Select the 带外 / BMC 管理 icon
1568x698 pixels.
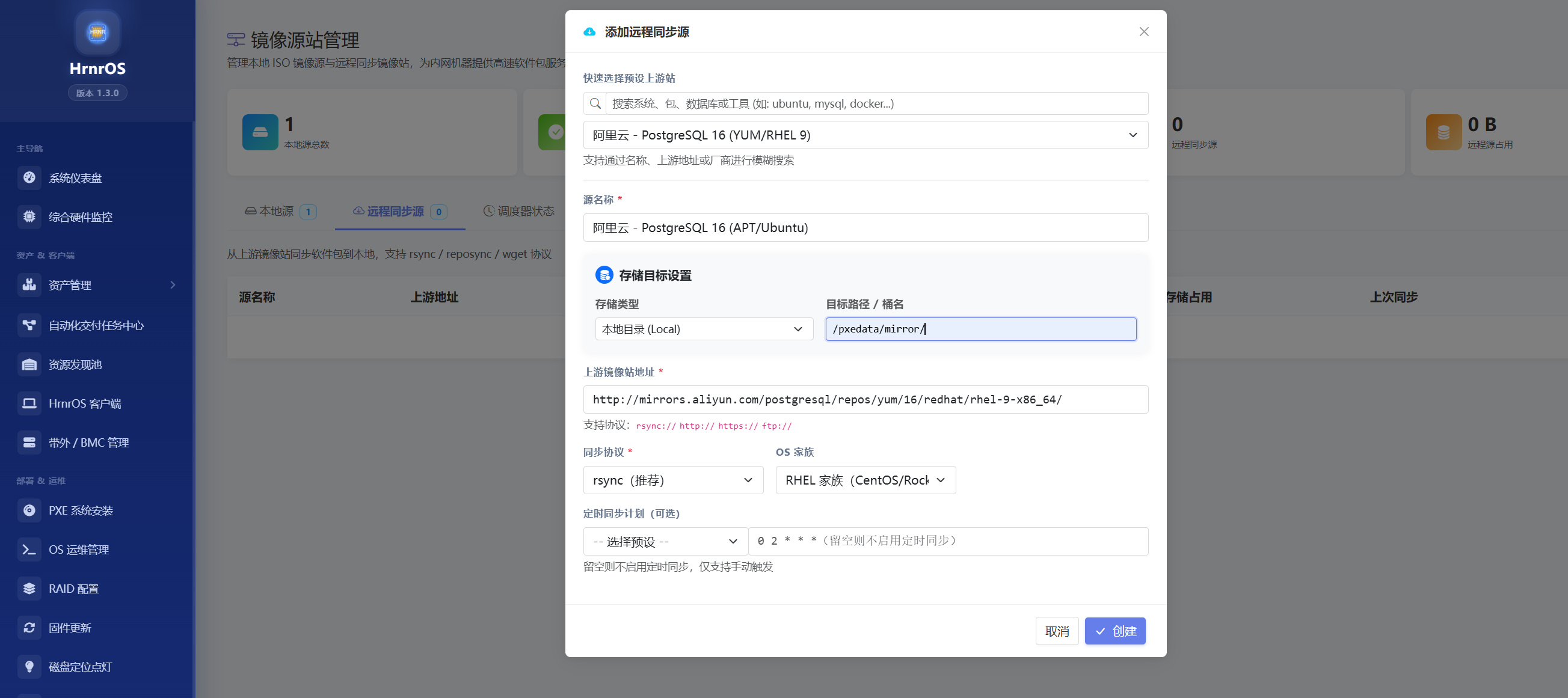29,442
